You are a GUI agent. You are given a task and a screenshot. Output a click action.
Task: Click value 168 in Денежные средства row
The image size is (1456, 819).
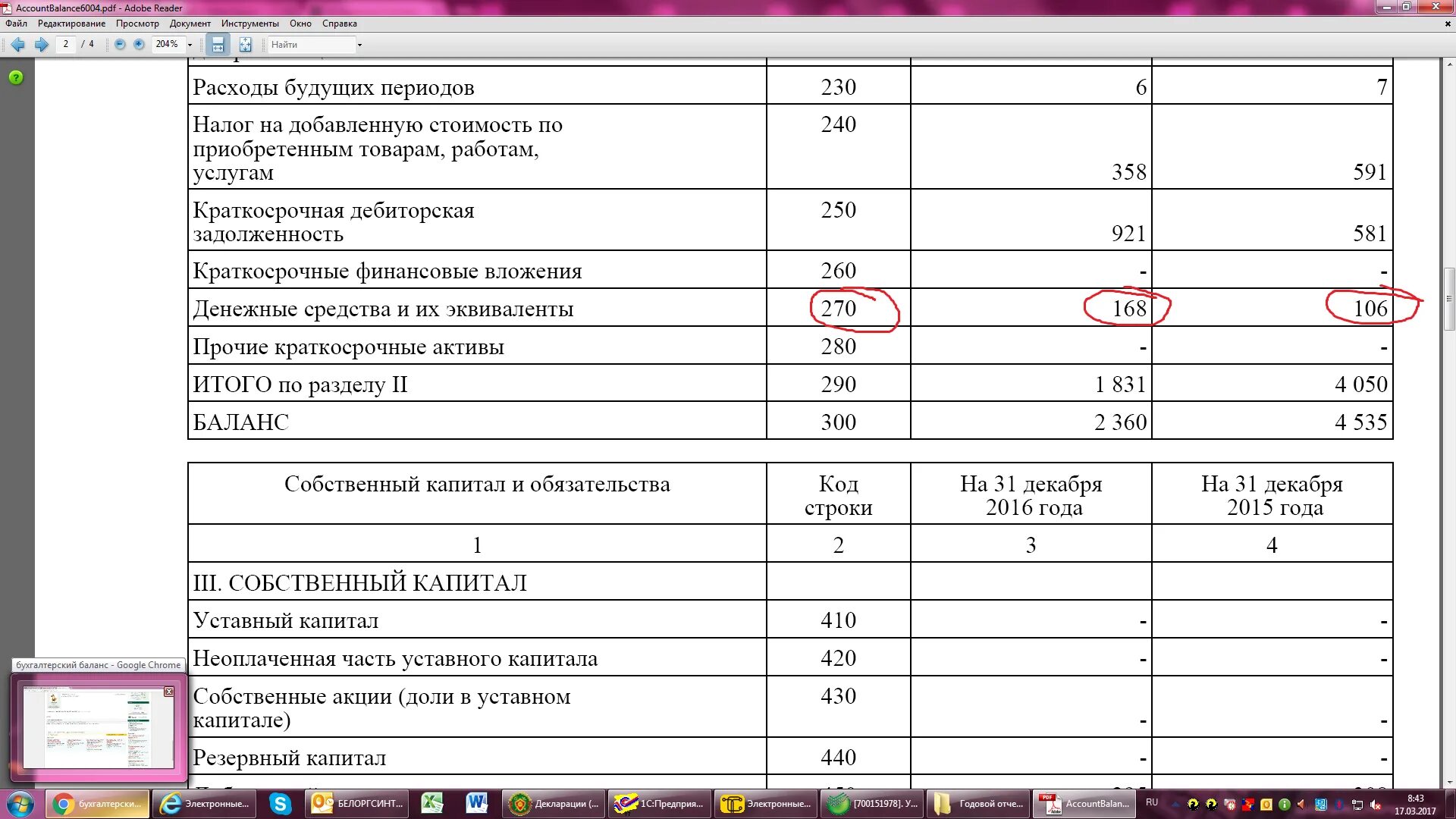click(x=1129, y=309)
